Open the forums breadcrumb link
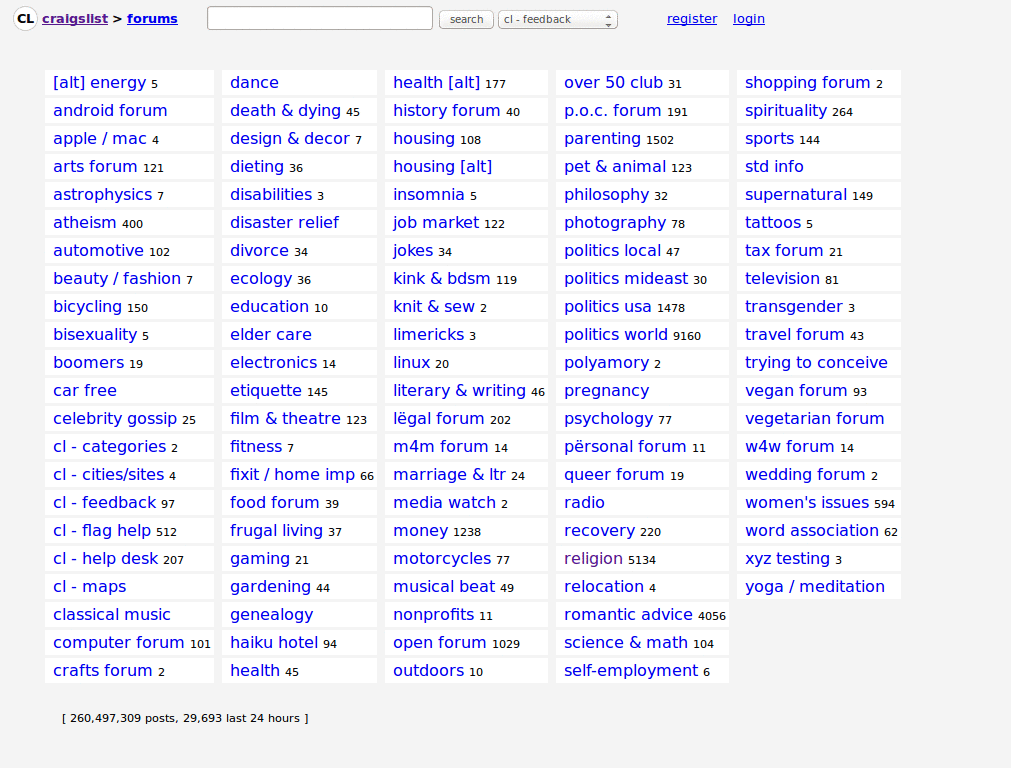The width and height of the screenshot is (1024, 768). [152, 18]
